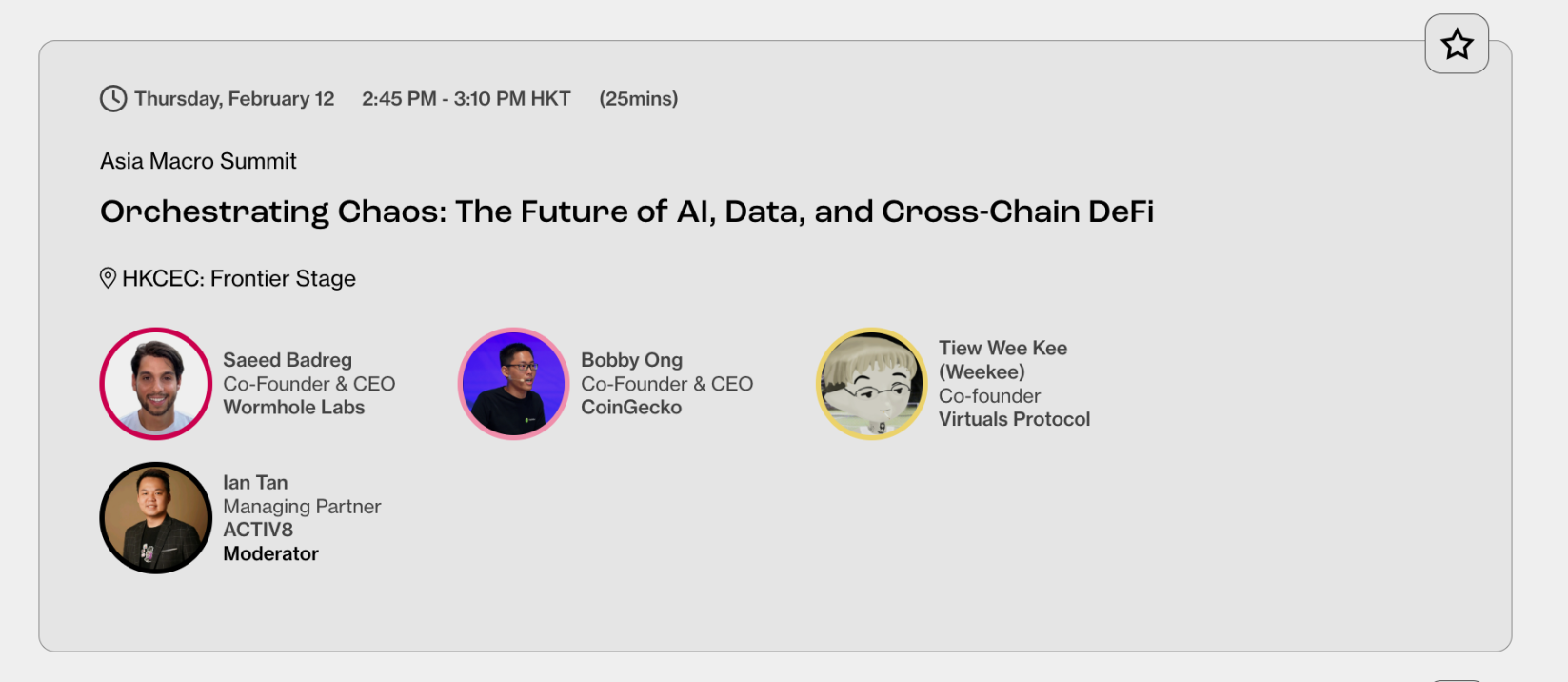Image resolution: width=1568 pixels, height=682 pixels.
Task: Click Ian Tan's moderator avatar
Action: click(156, 518)
